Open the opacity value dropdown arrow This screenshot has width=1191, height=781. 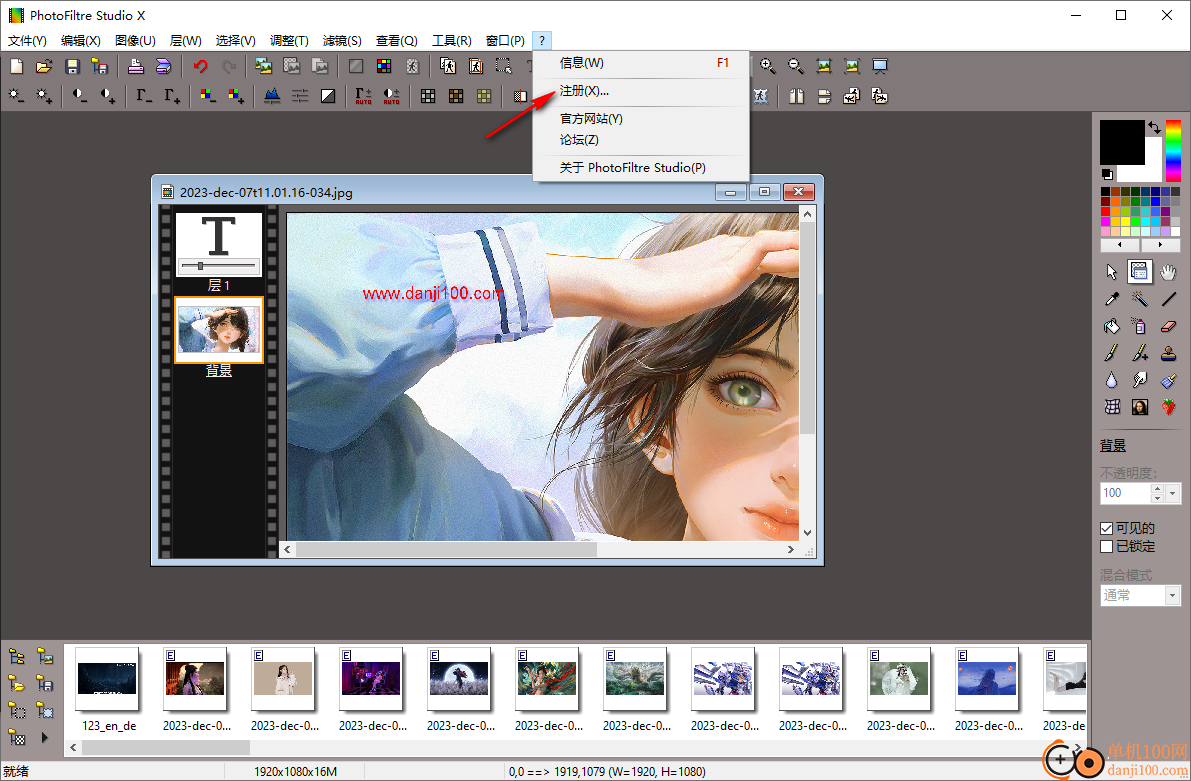pos(1173,493)
